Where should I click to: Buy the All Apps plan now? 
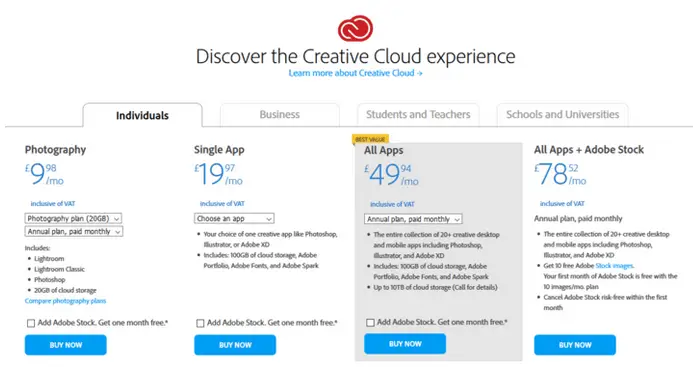click(x=405, y=344)
